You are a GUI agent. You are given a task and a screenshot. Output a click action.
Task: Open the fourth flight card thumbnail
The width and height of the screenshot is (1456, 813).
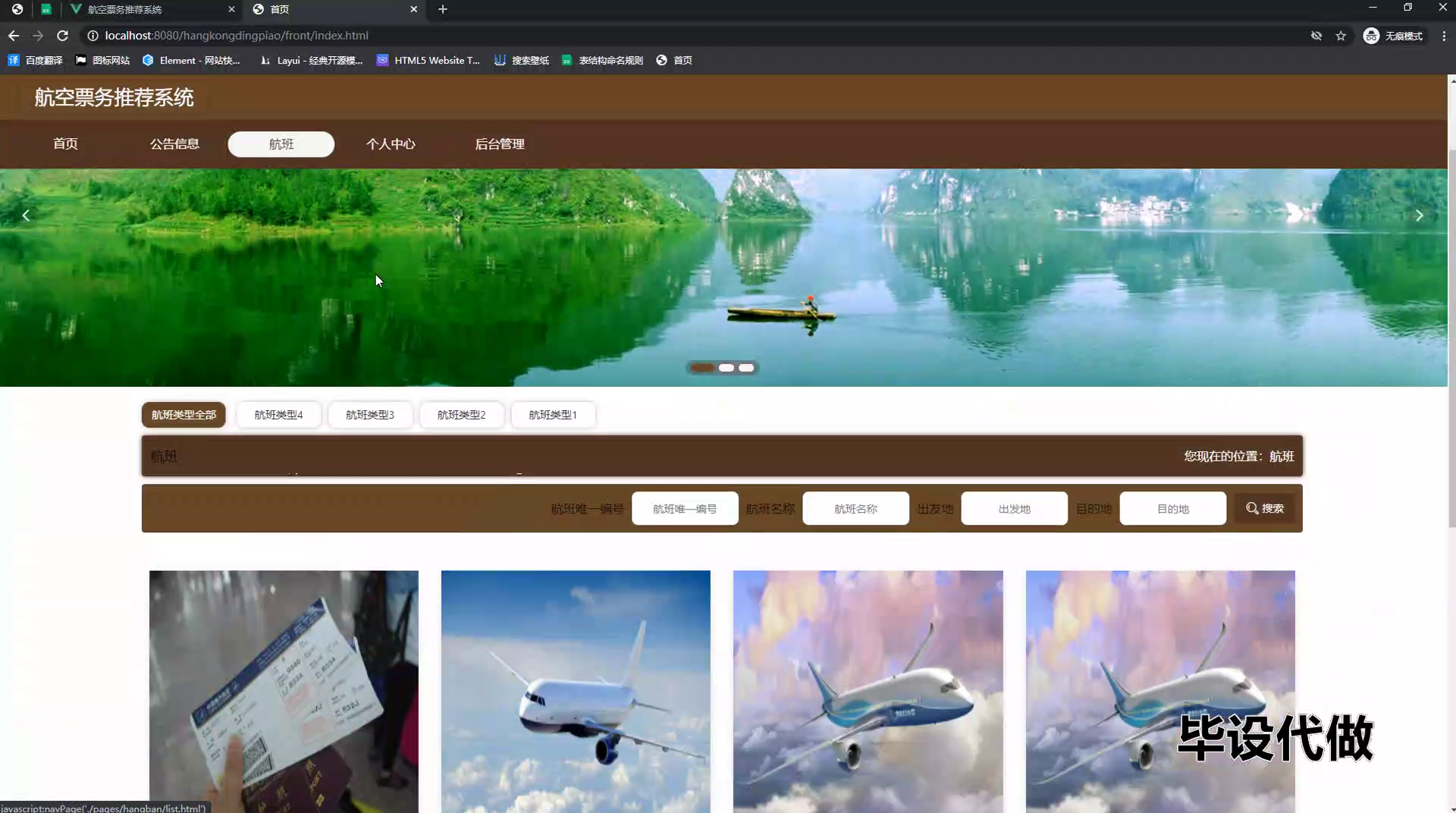coord(1160,692)
